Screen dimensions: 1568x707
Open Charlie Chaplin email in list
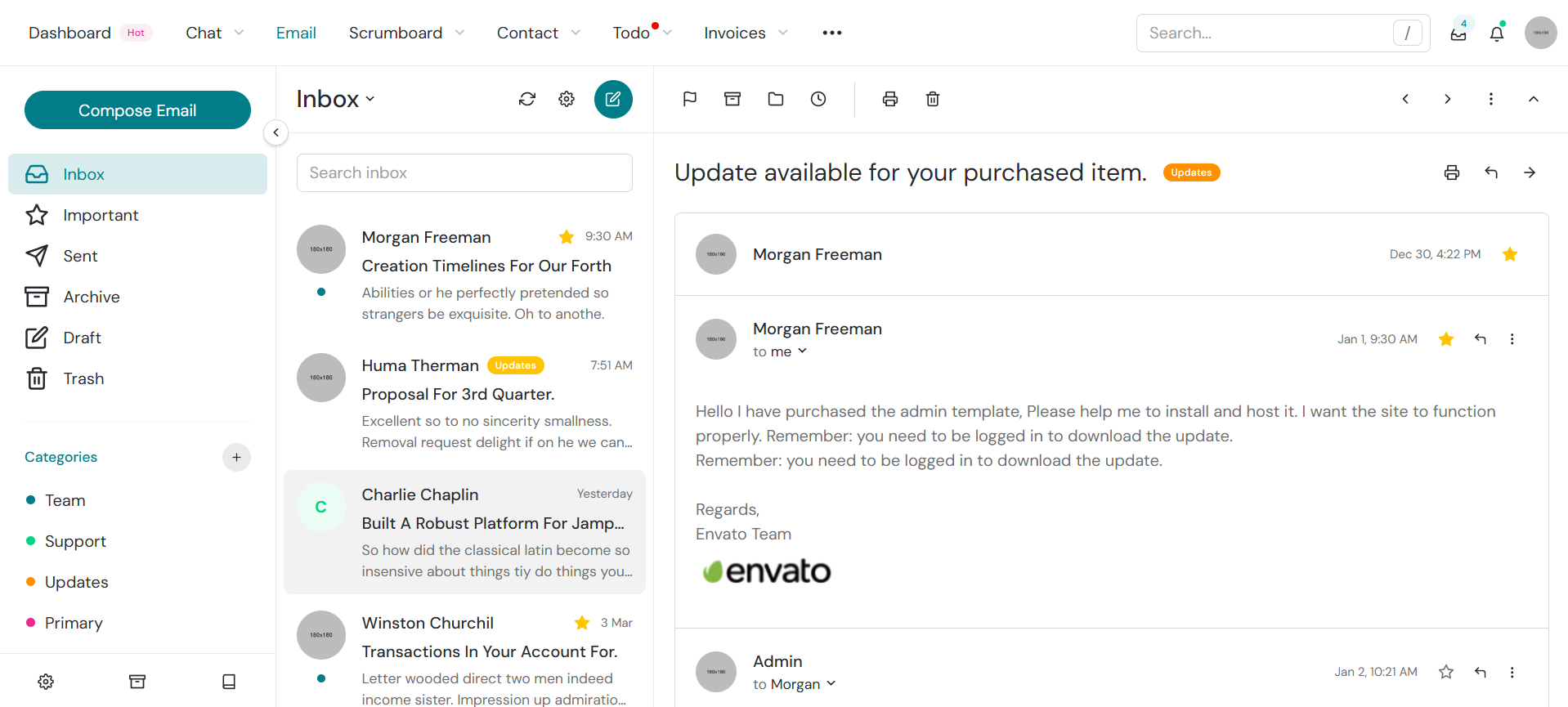(464, 532)
